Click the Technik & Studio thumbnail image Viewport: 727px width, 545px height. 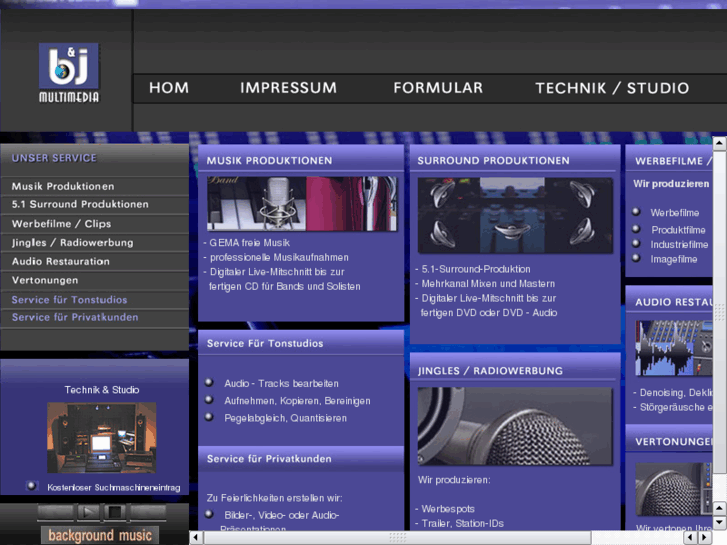[x=101, y=437]
